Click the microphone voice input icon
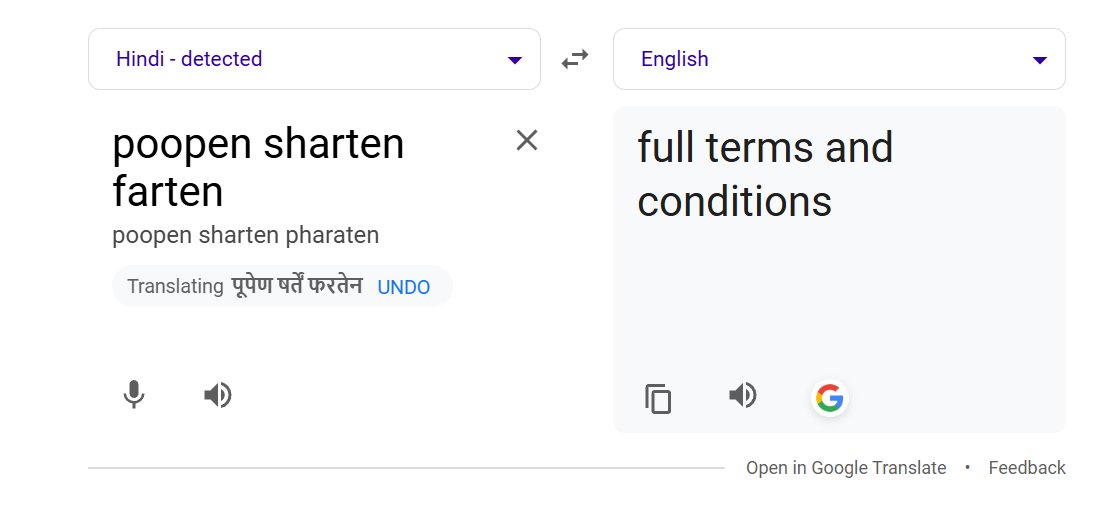The width and height of the screenshot is (1118, 531). pyautogui.click(x=134, y=395)
